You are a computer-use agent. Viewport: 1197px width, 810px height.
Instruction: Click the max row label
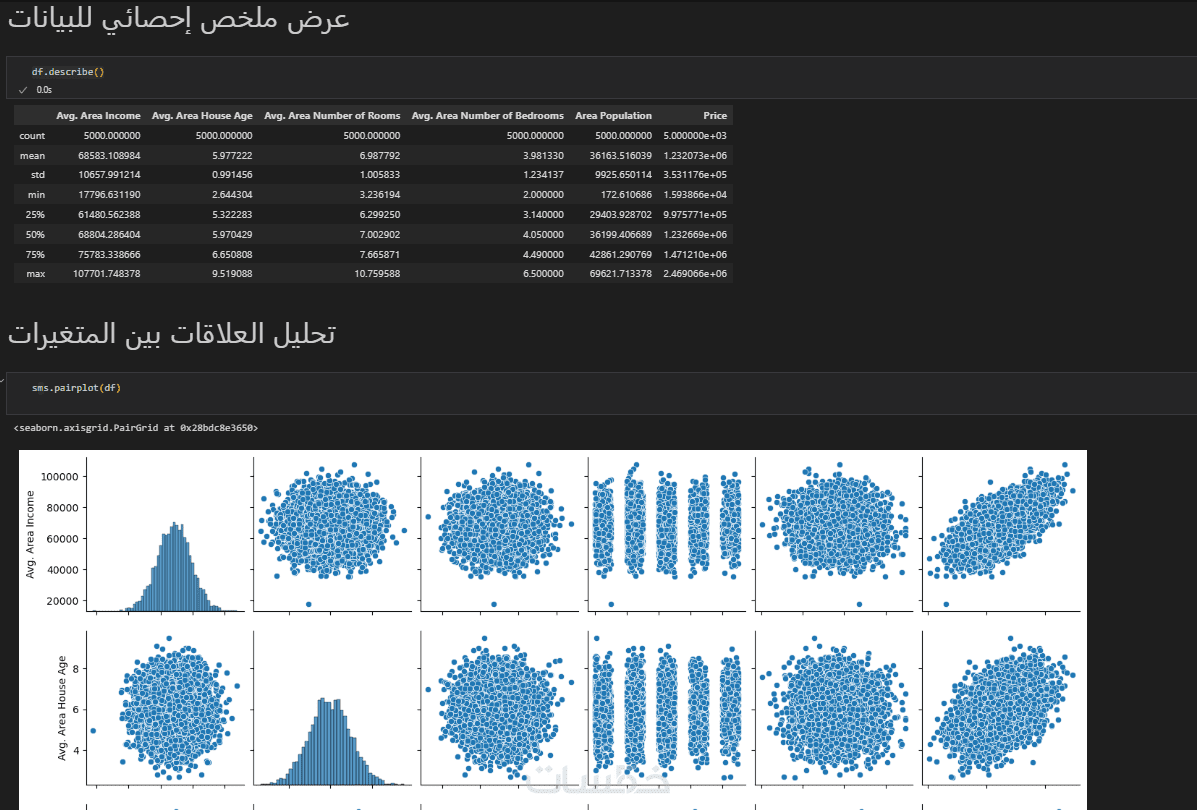coord(36,273)
